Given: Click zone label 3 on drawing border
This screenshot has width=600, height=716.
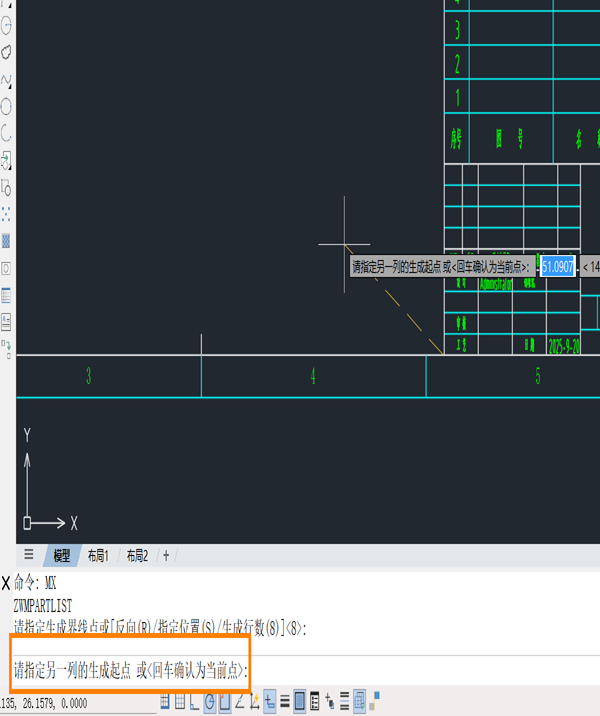Looking at the screenshot, I should (x=89, y=376).
